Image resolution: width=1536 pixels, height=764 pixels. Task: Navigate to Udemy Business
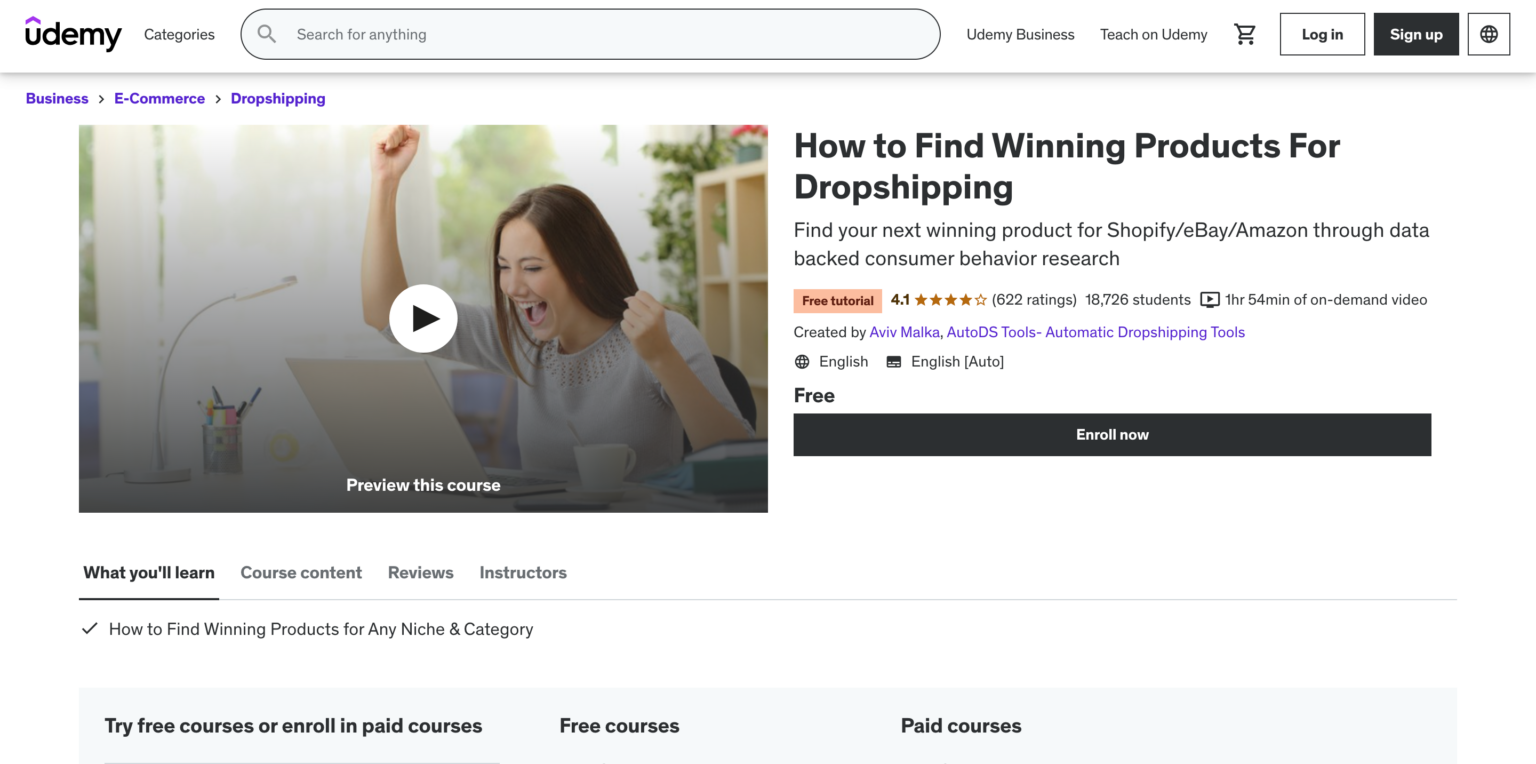(x=1020, y=33)
